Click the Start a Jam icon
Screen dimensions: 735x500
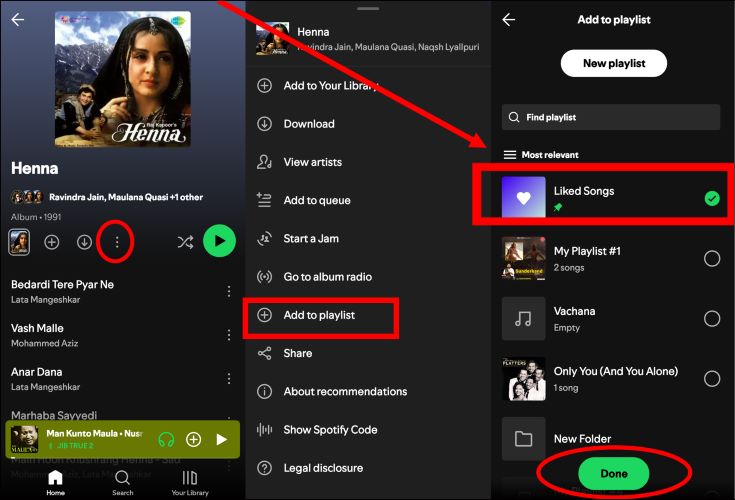pos(264,239)
